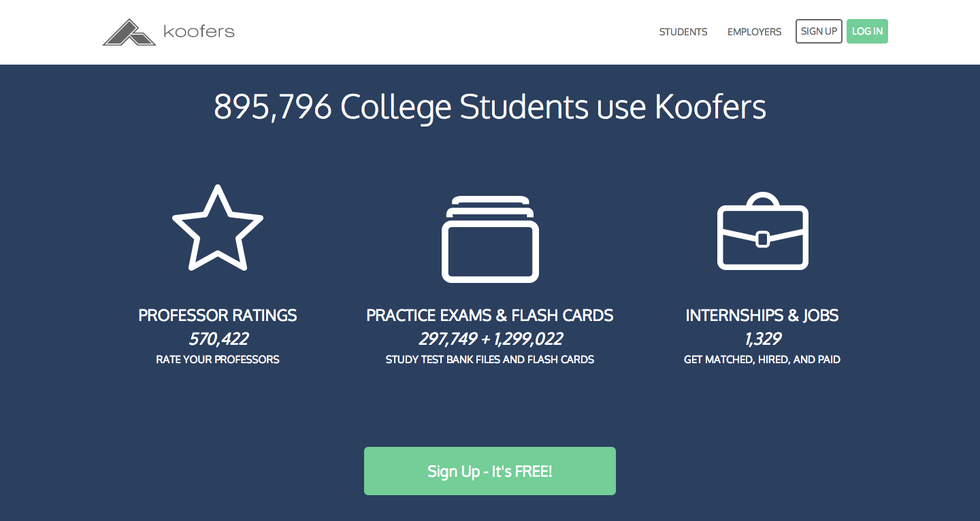This screenshot has height=521, width=980.
Task: Open the Internships & Jobs heading
Action: 762,315
